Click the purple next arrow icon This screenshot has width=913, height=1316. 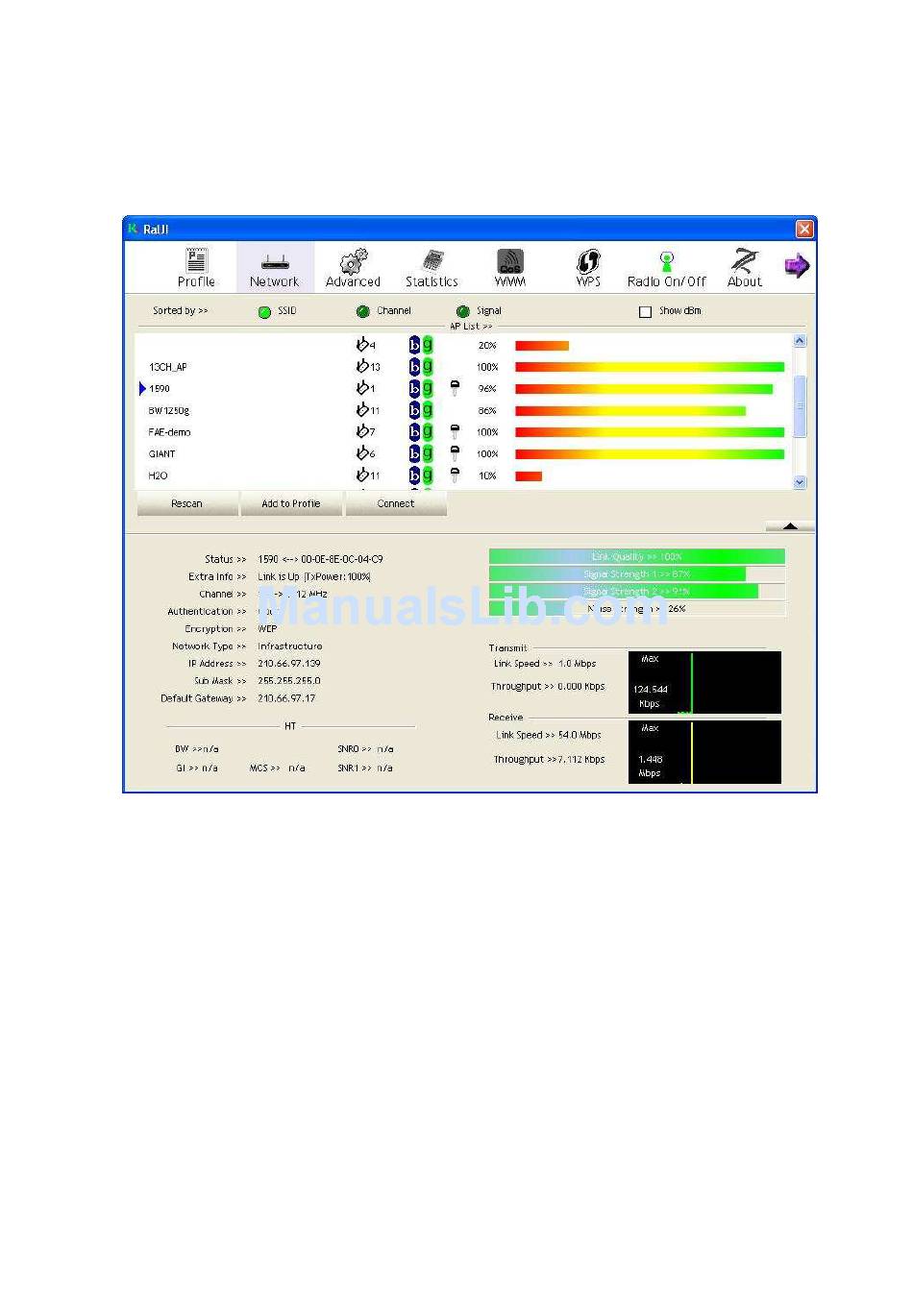pos(797,266)
